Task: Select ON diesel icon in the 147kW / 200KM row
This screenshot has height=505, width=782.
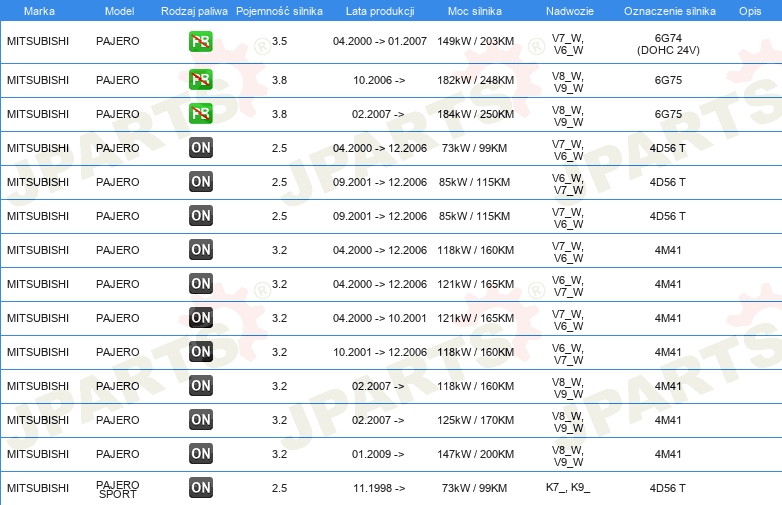Action: [x=200, y=453]
